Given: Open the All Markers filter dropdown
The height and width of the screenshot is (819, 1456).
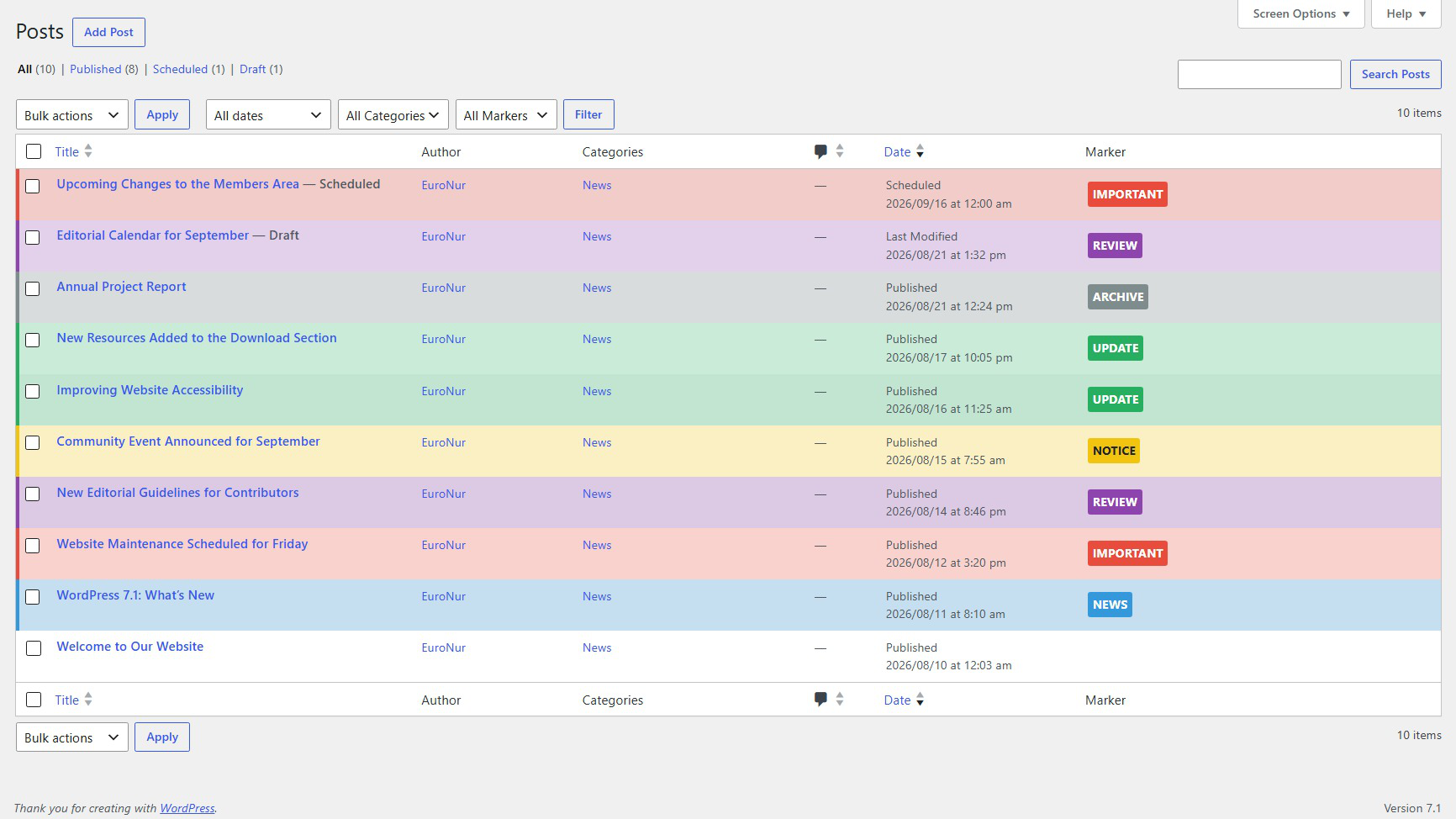Looking at the screenshot, I should pyautogui.click(x=506, y=114).
